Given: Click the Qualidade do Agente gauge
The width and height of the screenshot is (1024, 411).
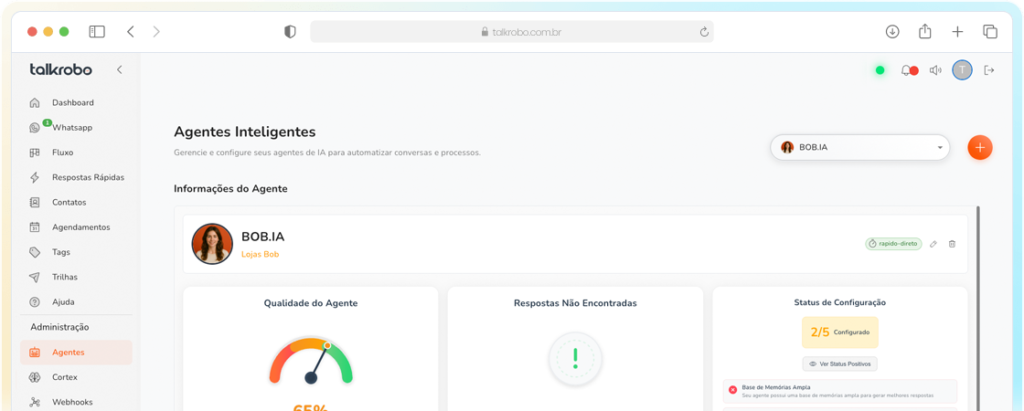Looking at the screenshot, I should (311, 362).
